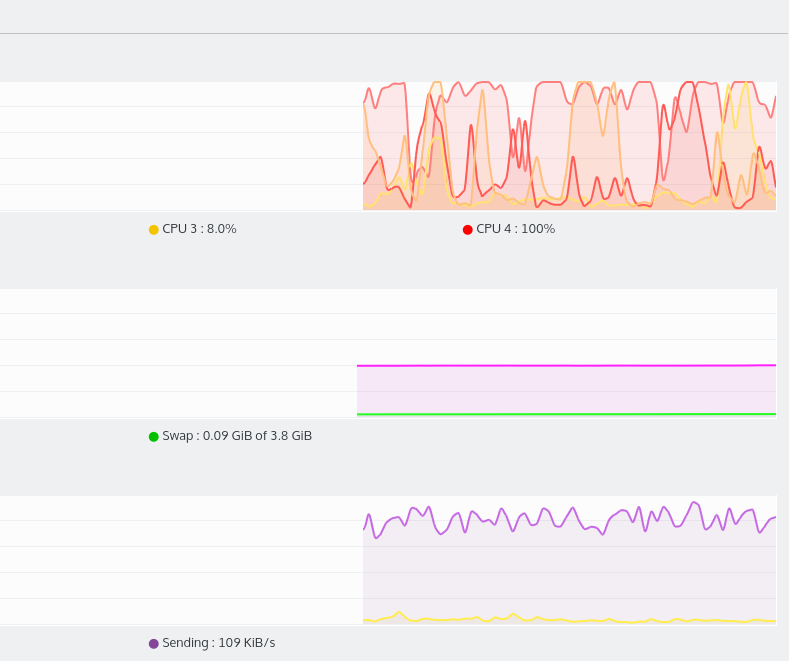This screenshot has height=661, width=789.
Task: Open the purple Sending color picker
Action: tap(154, 644)
